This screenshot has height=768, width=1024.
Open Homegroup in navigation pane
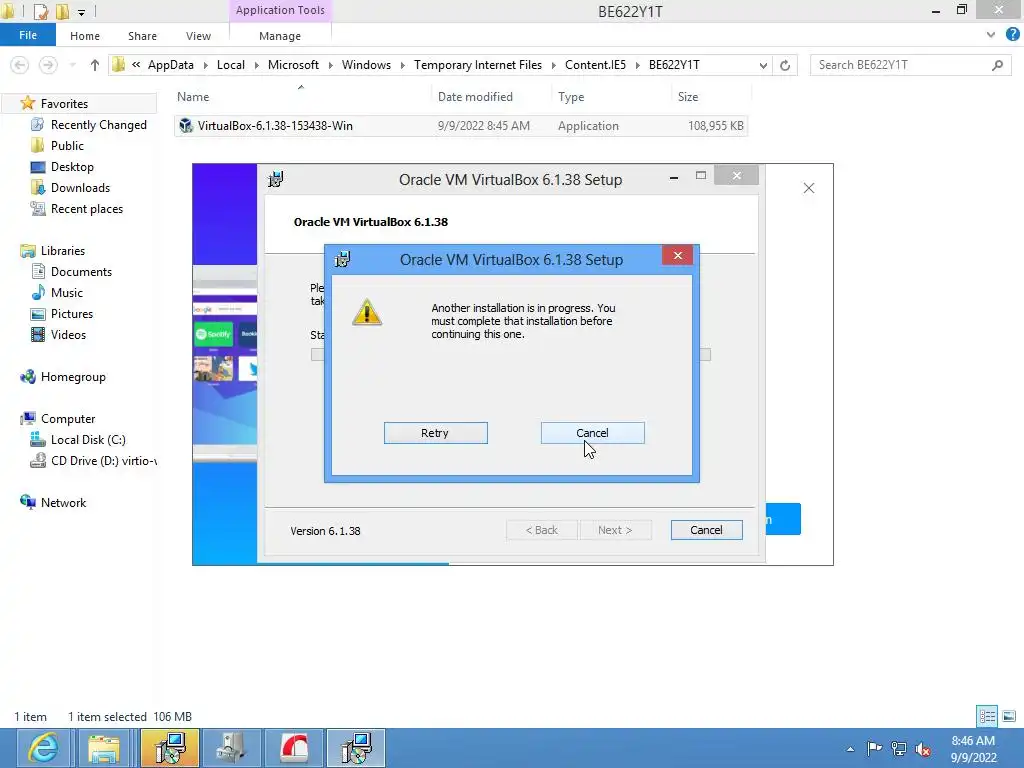click(73, 377)
